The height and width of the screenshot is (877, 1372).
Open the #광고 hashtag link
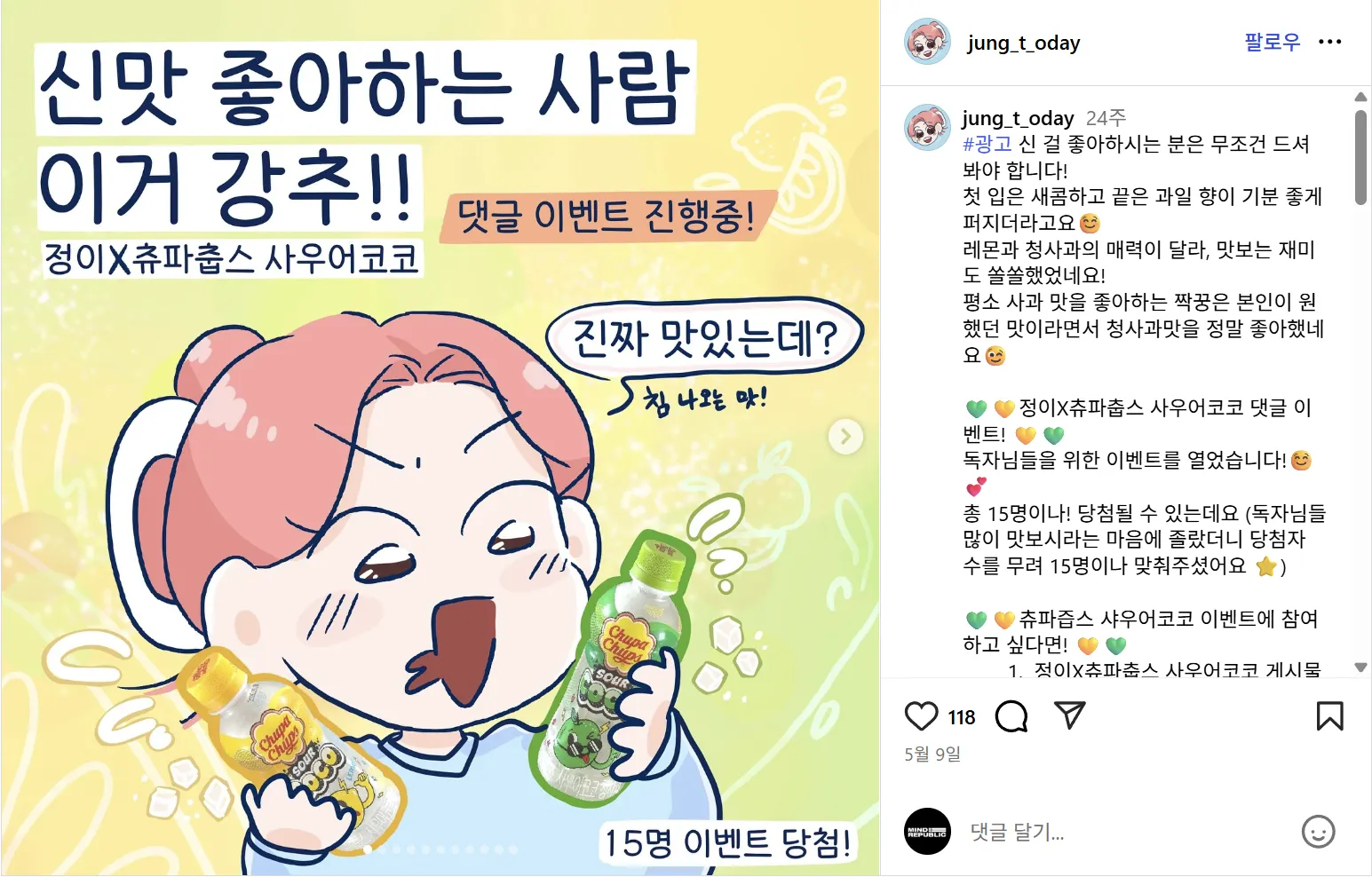[x=987, y=144]
